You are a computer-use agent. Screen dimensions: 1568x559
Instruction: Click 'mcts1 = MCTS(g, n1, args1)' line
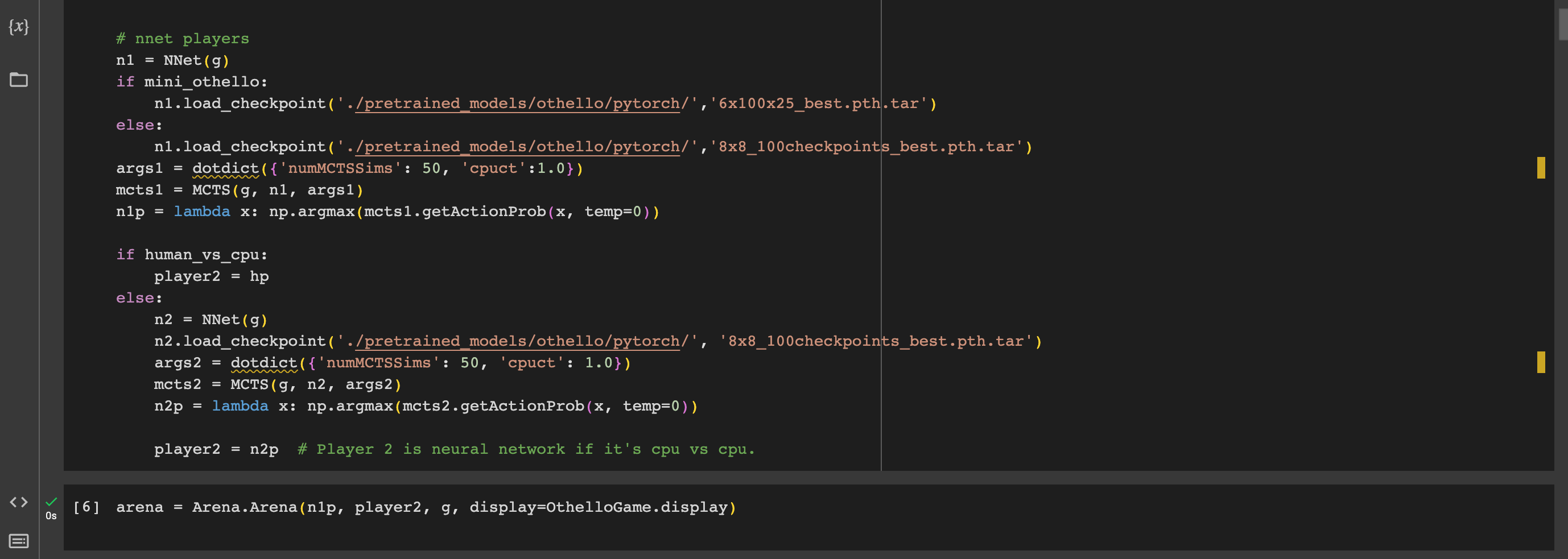point(240,190)
